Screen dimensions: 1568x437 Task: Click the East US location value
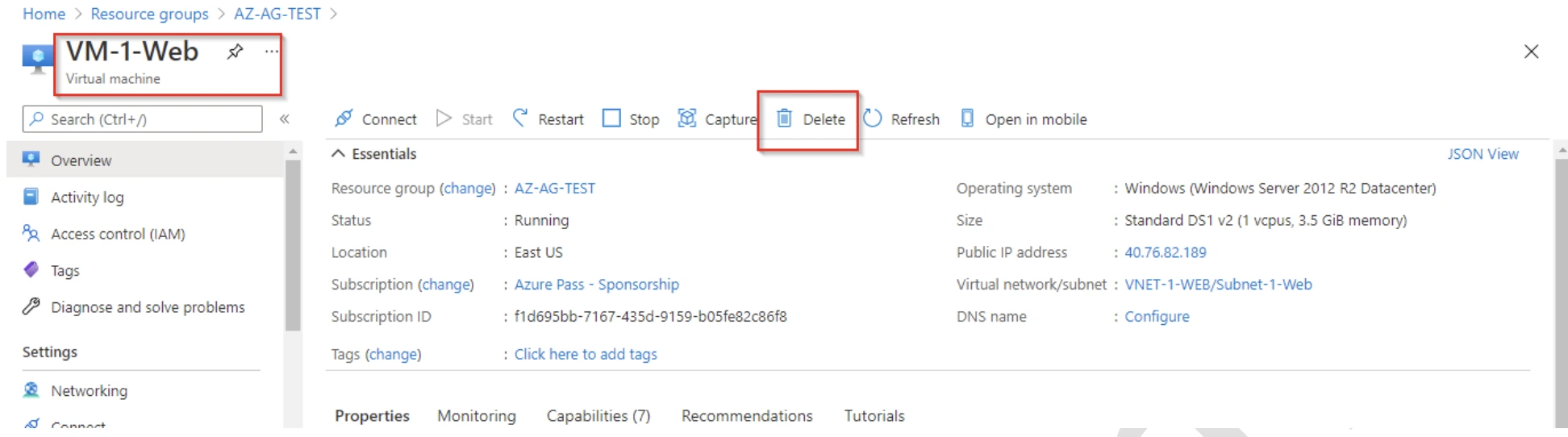pos(538,252)
